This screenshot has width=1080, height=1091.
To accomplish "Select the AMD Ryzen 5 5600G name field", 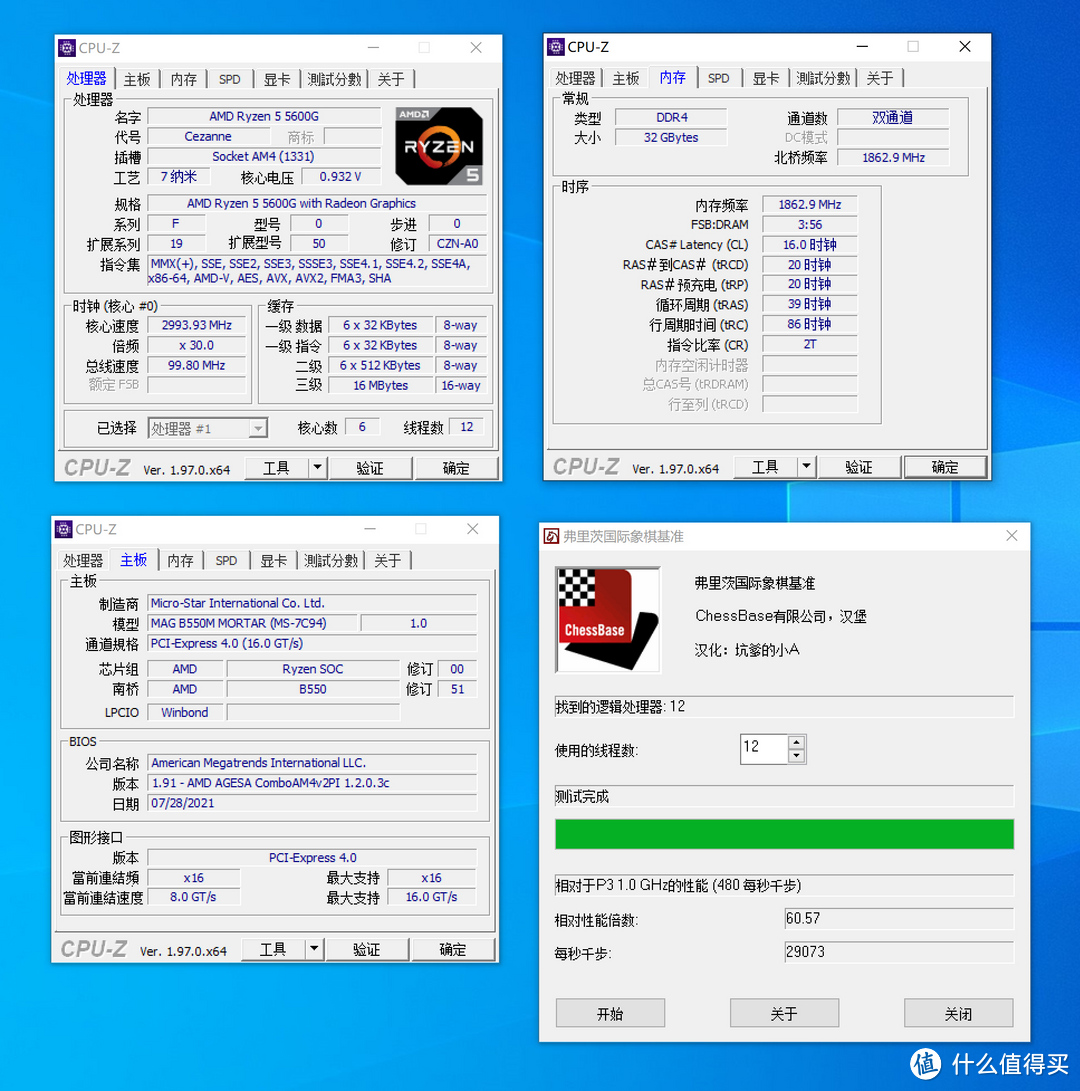I will pos(264,116).
